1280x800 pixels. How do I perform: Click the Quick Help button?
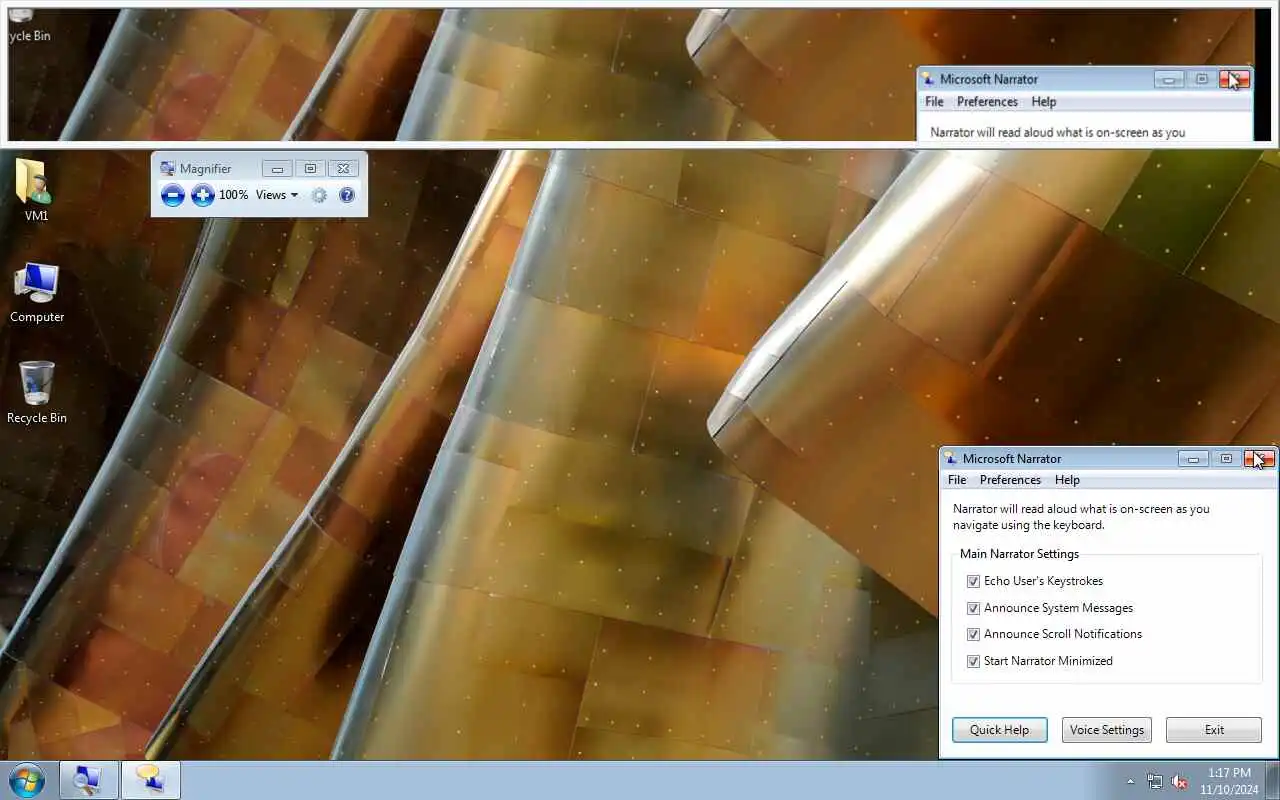tap(999, 730)
